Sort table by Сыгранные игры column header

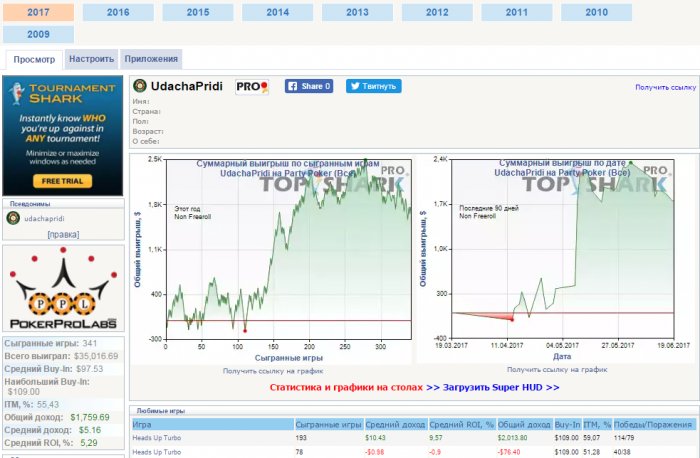(x=329, y=425)
